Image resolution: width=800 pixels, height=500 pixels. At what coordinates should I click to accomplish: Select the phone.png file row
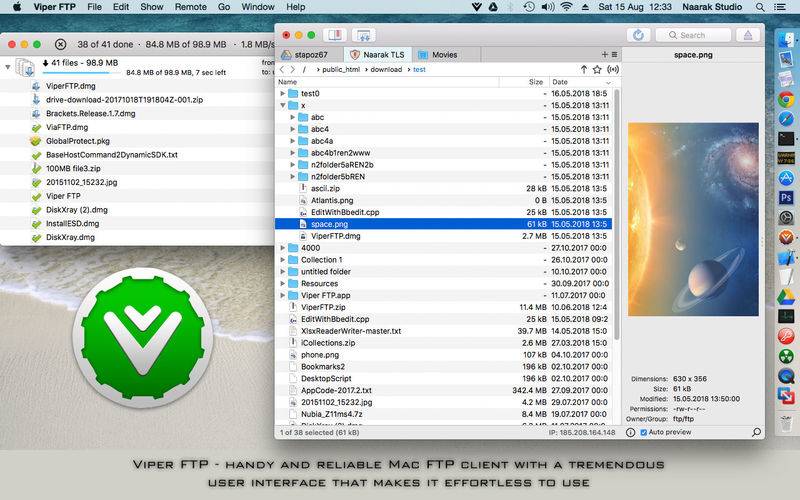coord(443,355)
